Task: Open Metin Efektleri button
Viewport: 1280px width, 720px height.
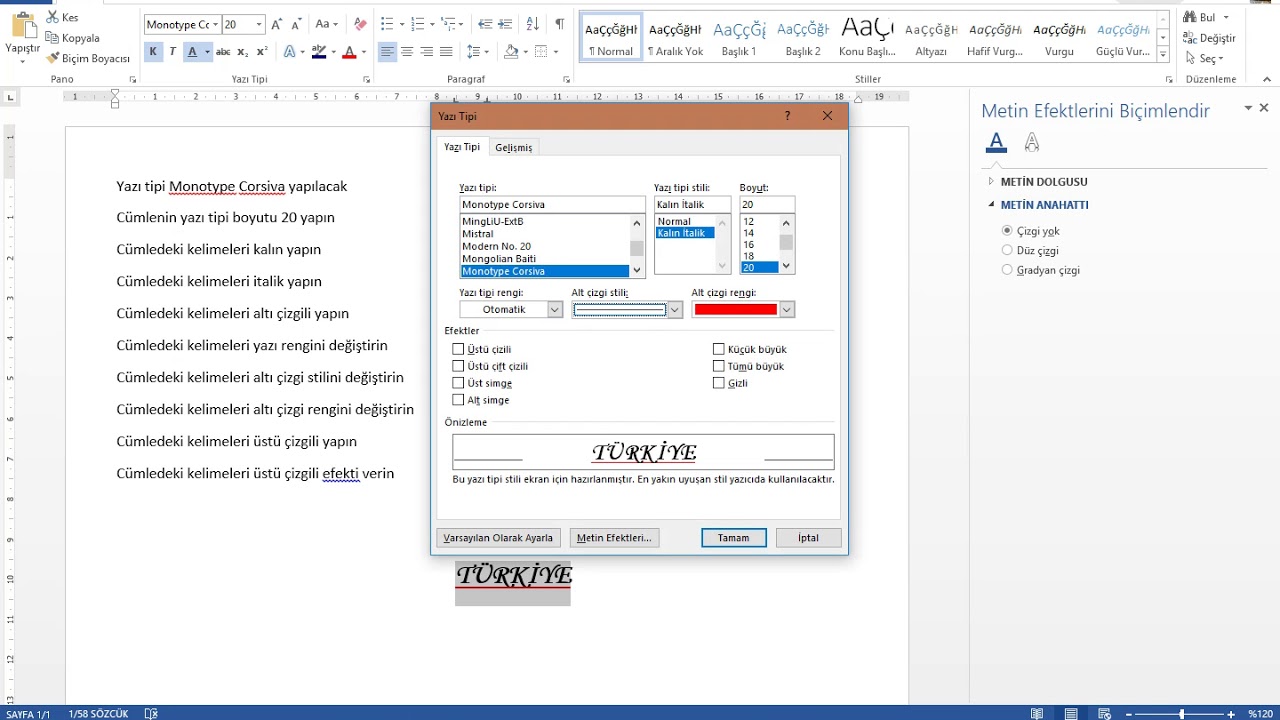Action: (614, 538)
